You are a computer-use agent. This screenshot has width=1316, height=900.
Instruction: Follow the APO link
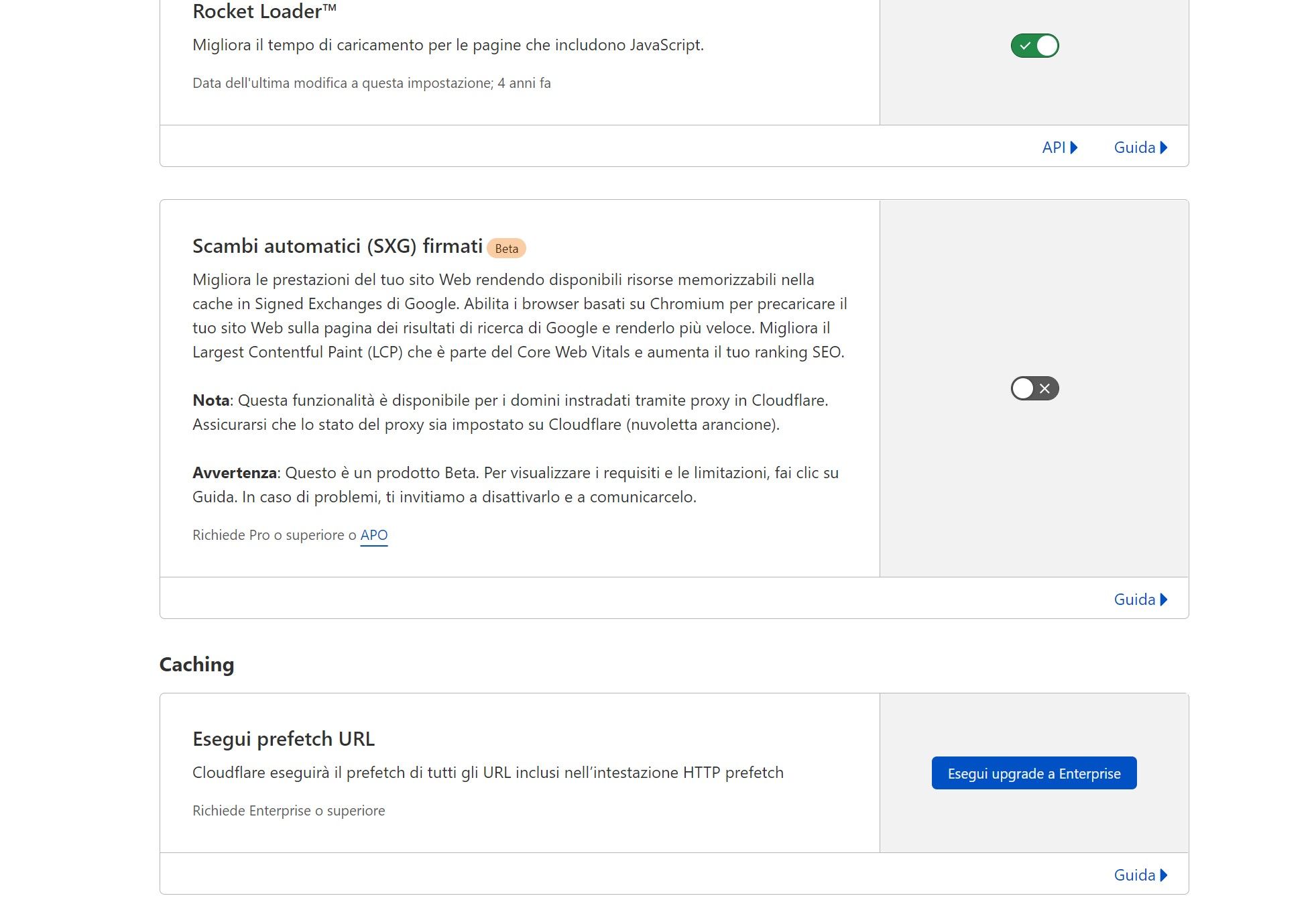tap(373, 535)
